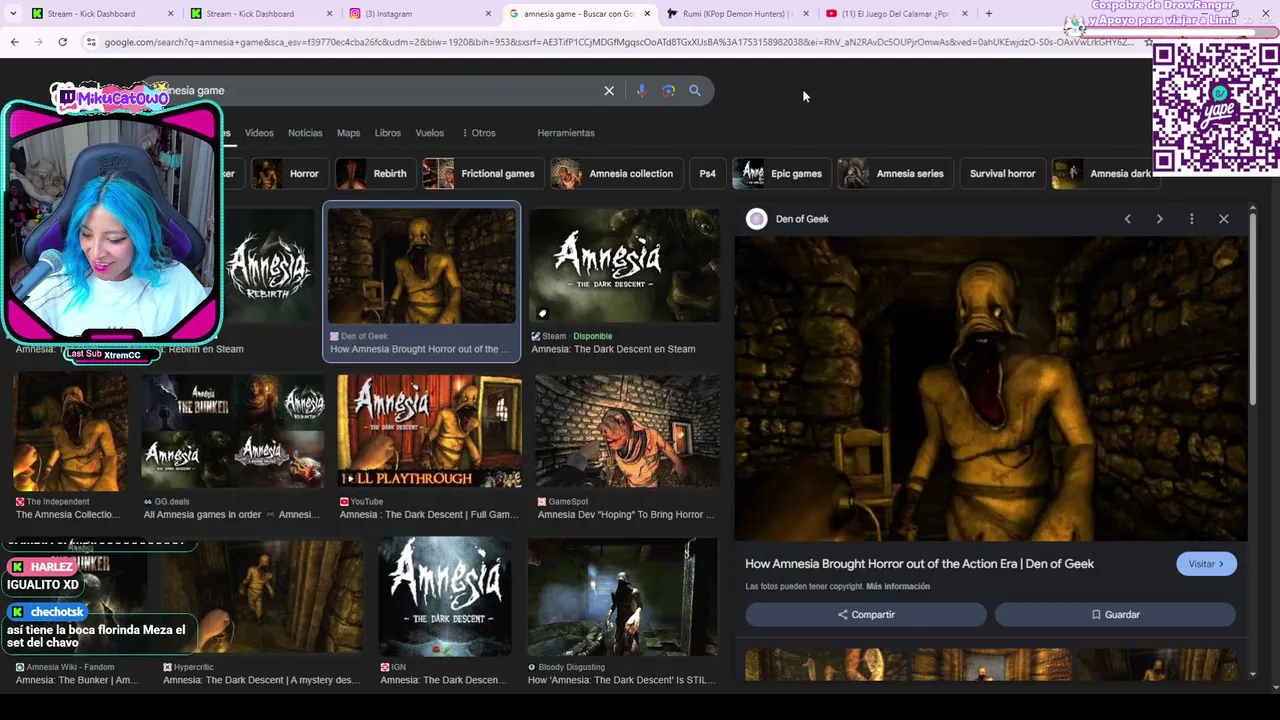
Task: Open YouTube Full Playthrough thumbnail
Action: tap(430, 432)
